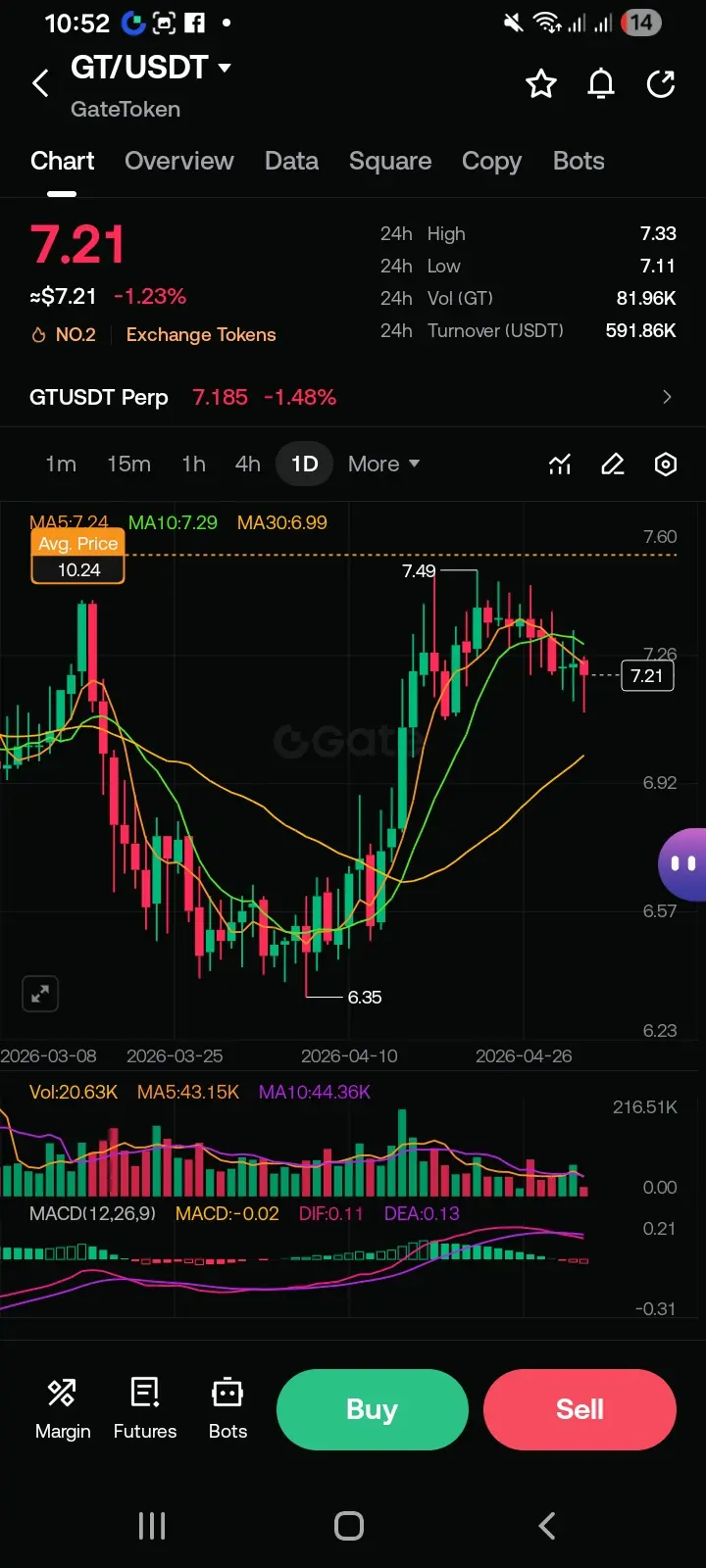
Task: Tap the 2026-04-10 date axis label
Action: point(349,1055)
